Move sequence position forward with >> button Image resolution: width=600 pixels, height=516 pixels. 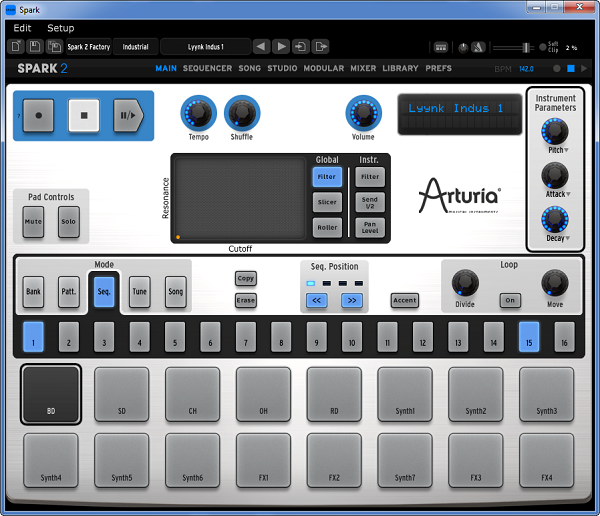[x=352, y=300]
